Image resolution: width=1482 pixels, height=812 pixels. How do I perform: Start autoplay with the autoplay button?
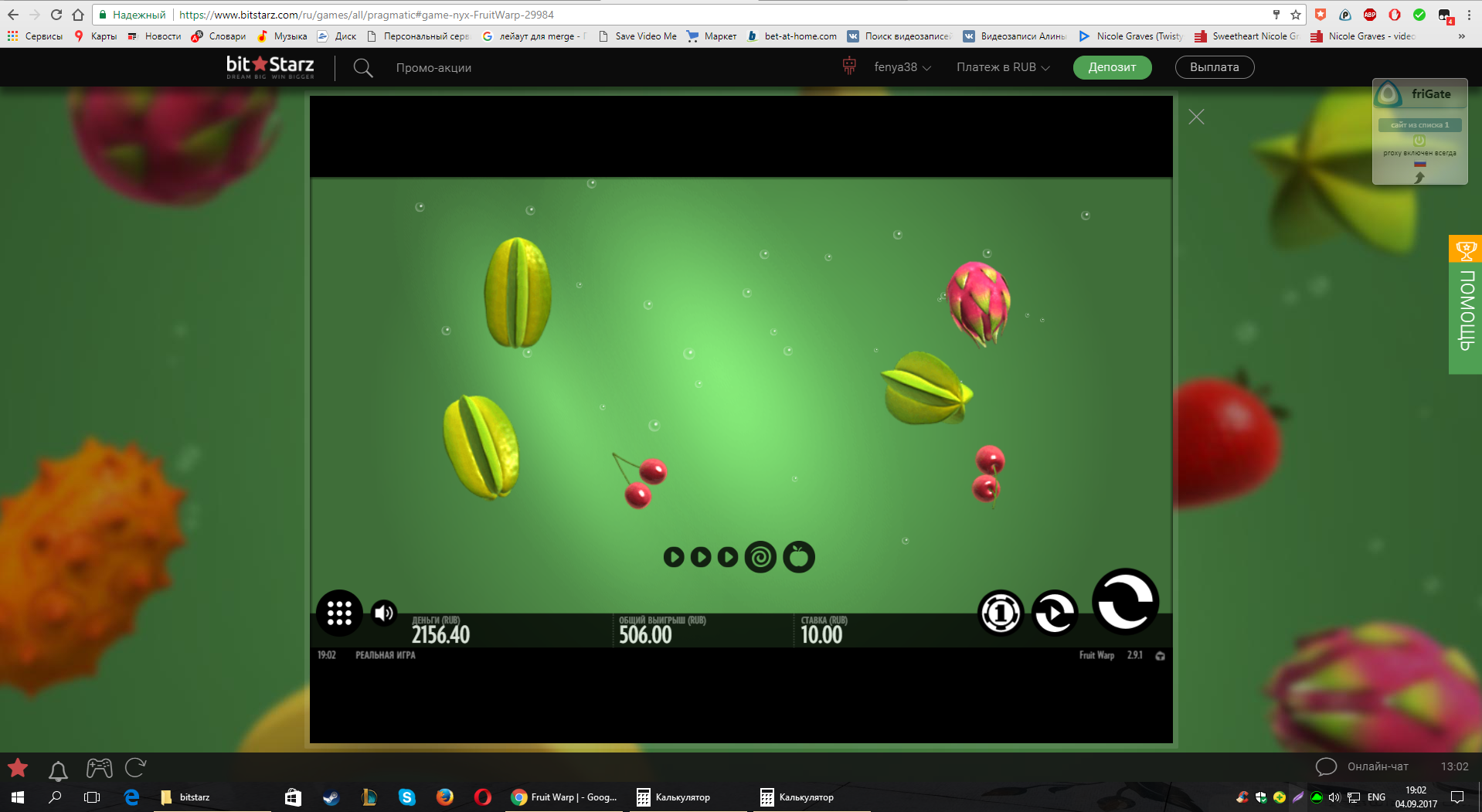[1055, 613]
